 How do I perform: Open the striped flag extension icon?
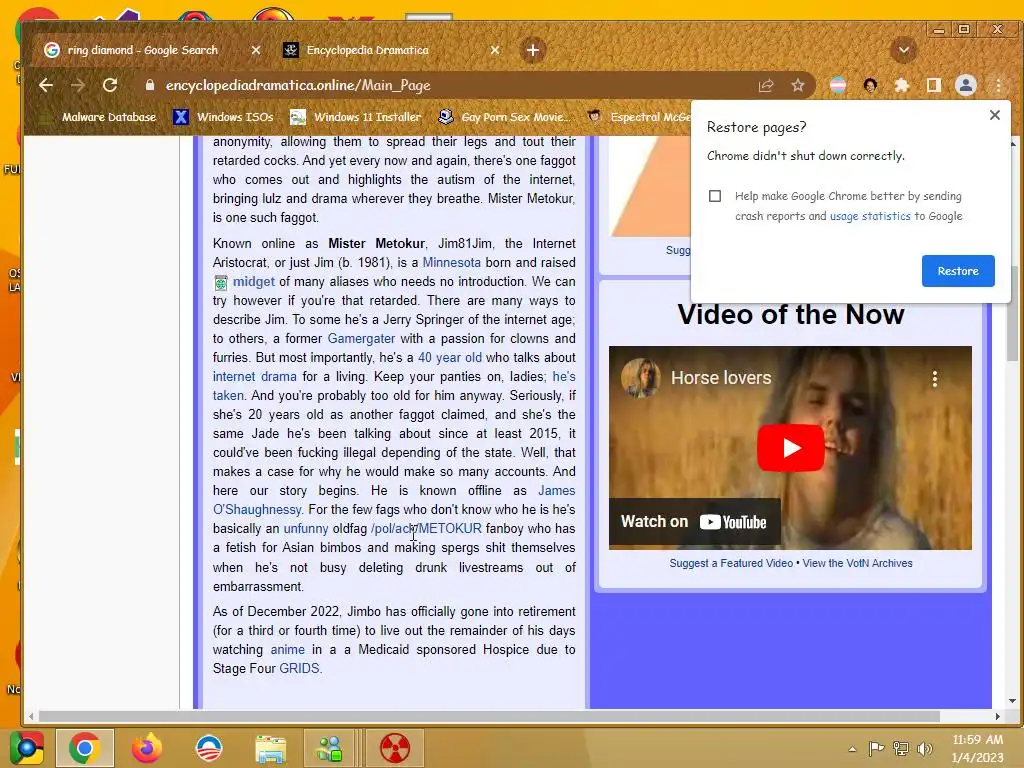pyautogui.click(x=838, y=85)
